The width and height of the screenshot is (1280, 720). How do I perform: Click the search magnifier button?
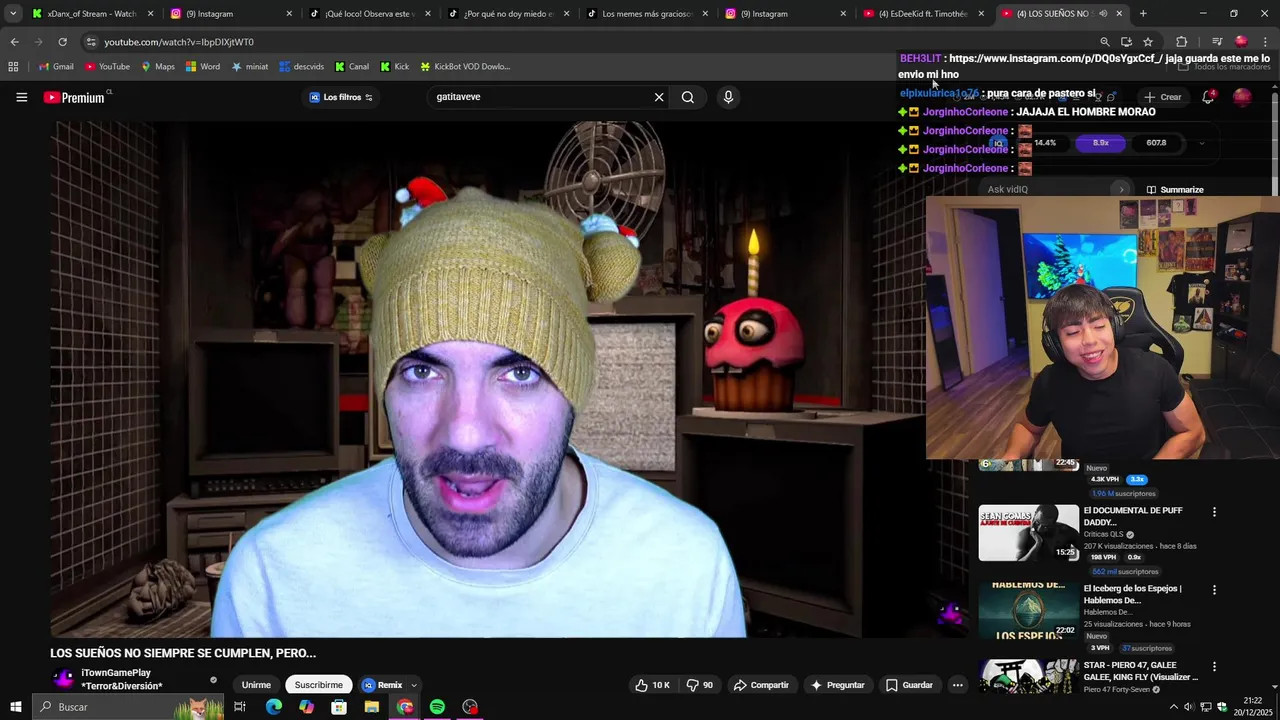click(688, 97)
